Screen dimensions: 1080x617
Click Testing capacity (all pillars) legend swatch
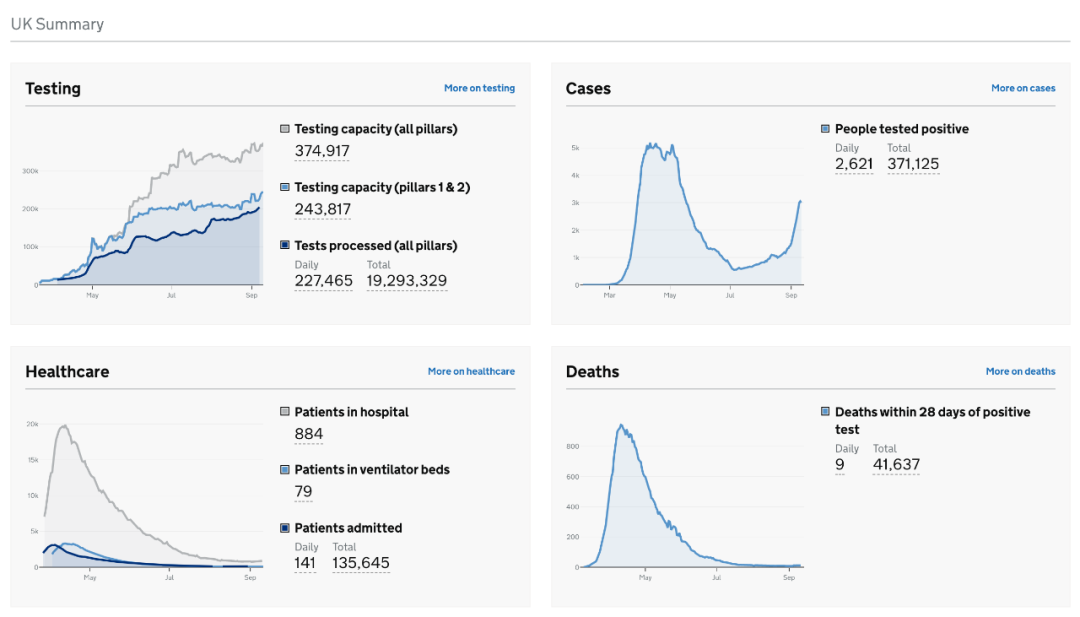[x=284, y=129]
